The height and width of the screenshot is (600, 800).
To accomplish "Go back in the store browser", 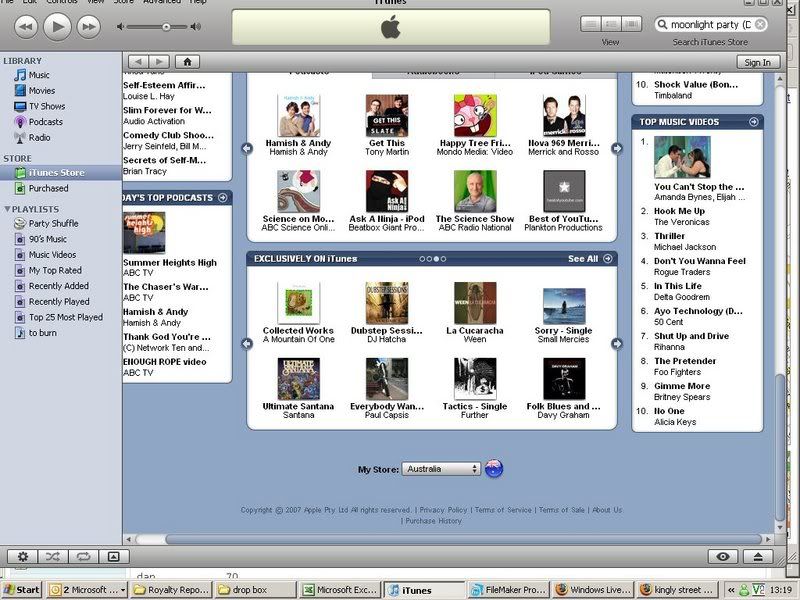I will click(x=138, y=62).
